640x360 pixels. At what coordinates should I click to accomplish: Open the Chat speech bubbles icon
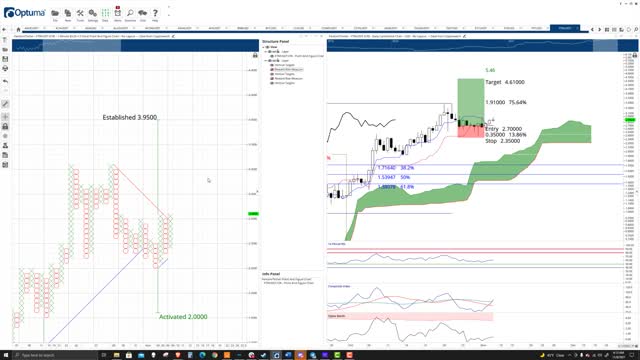click(142, 13)
